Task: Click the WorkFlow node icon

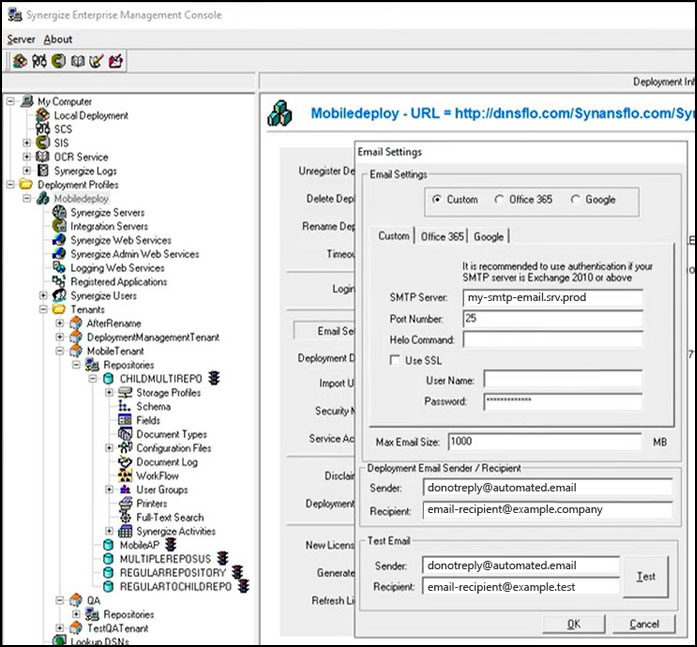Action: coord(125,476)
